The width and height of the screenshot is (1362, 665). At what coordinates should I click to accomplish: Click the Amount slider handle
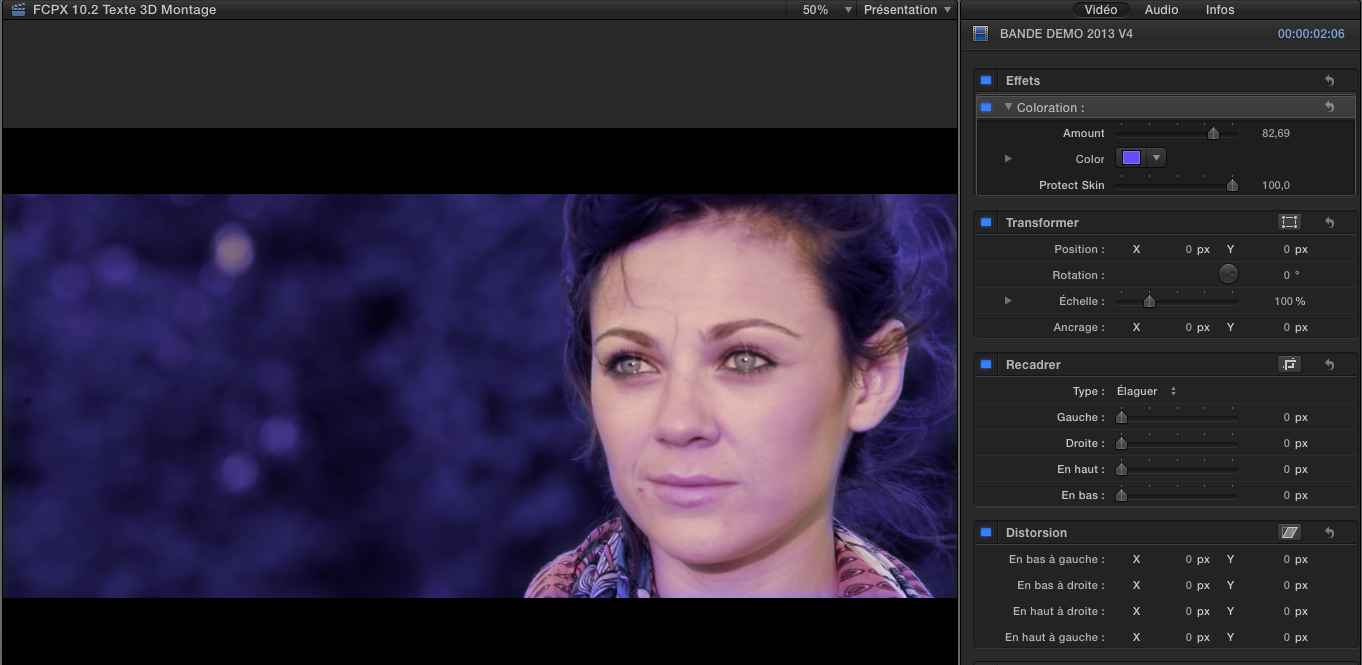pyautogui.click(x=1213, y=133)
